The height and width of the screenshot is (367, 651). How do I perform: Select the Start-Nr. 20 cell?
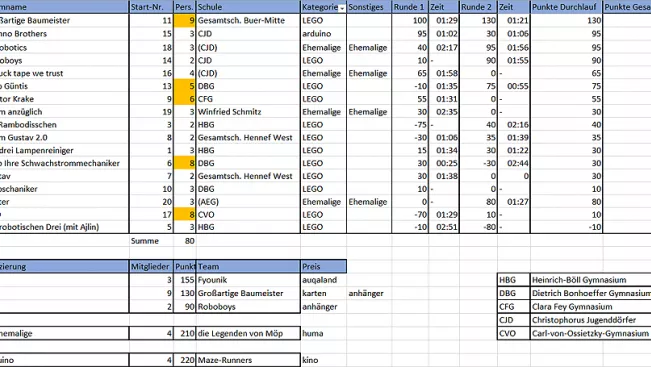point(152,202)
